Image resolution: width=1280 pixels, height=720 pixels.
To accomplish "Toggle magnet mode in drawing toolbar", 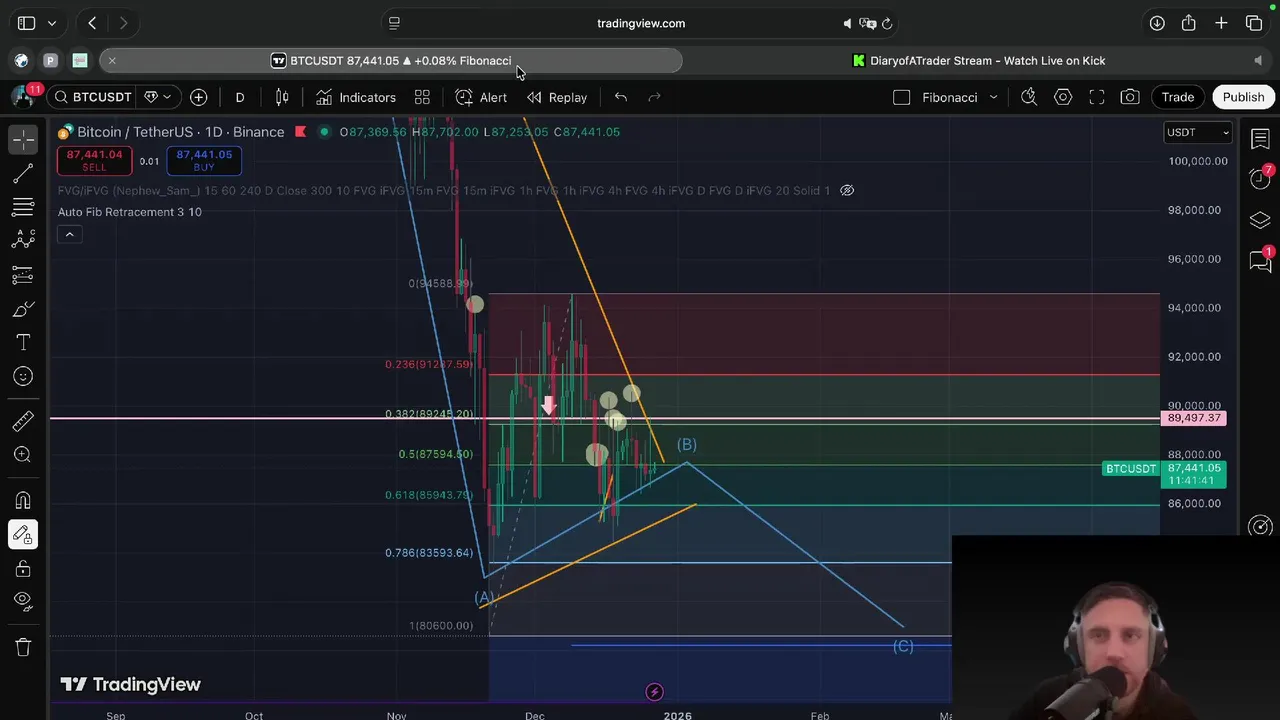I will pyautogui.click(x=23, y=500).
